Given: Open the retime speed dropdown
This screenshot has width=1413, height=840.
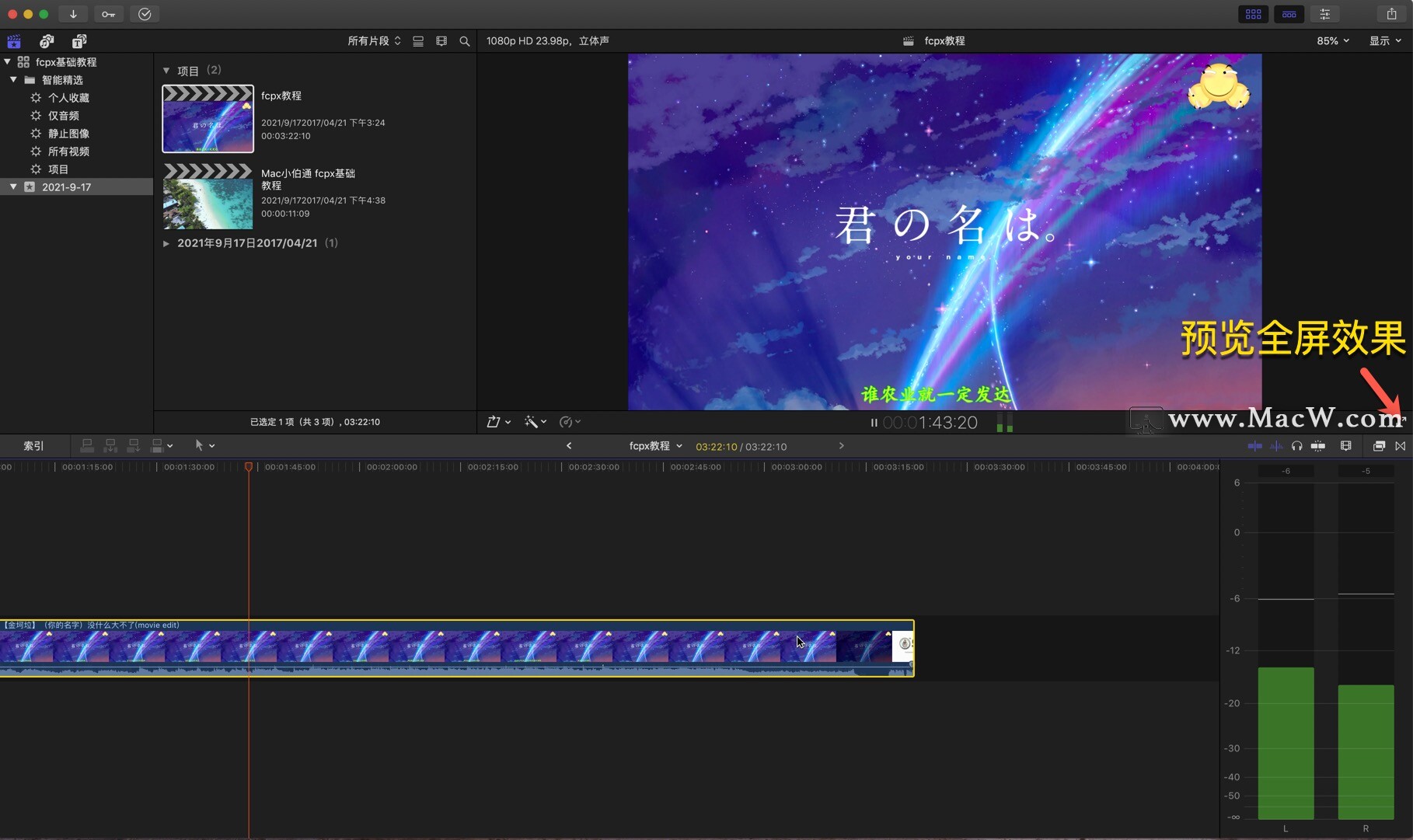Looking at the screenshot, I should click(x=570, y=422).
